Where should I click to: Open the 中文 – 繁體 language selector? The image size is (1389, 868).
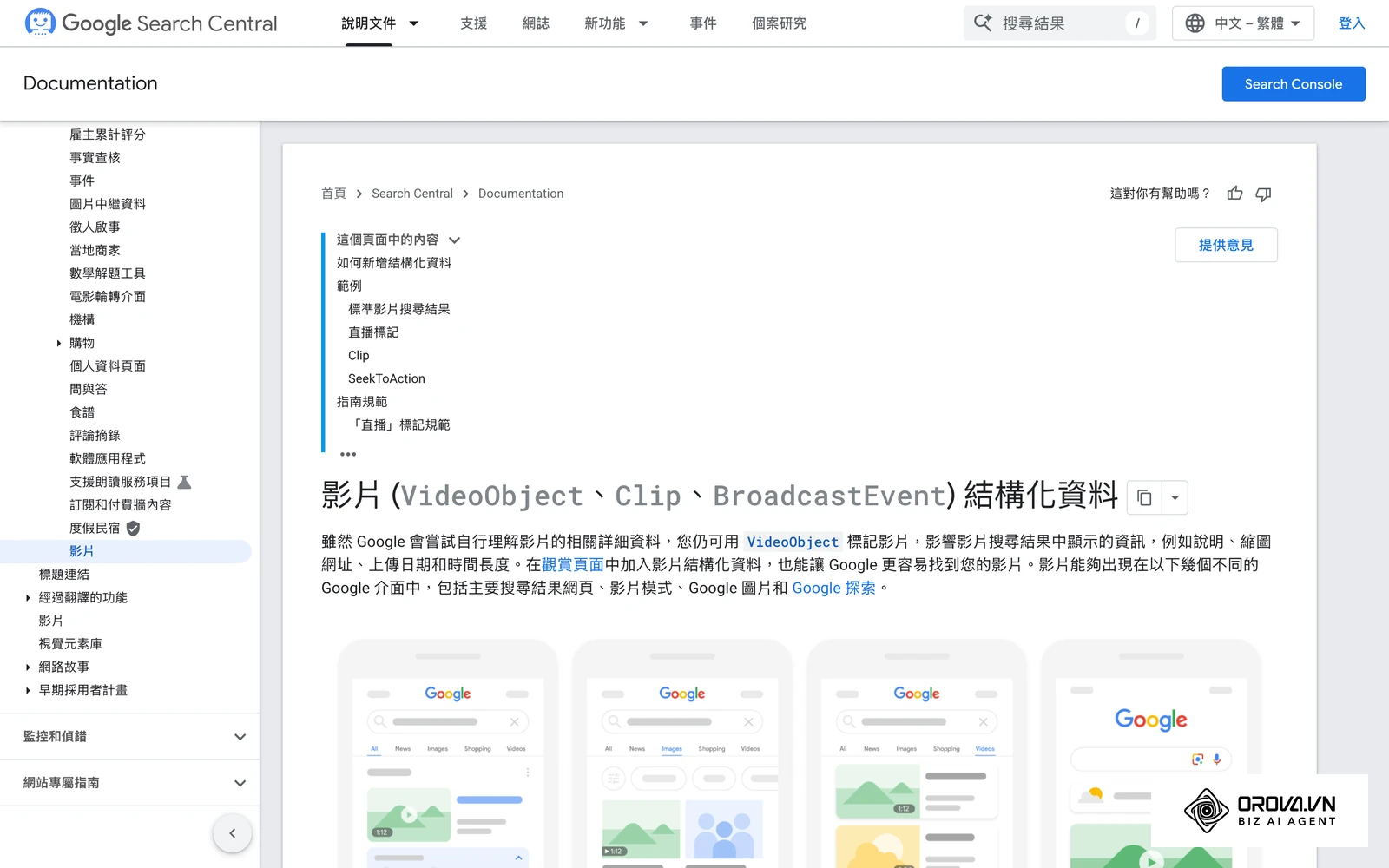point(1242,23)
